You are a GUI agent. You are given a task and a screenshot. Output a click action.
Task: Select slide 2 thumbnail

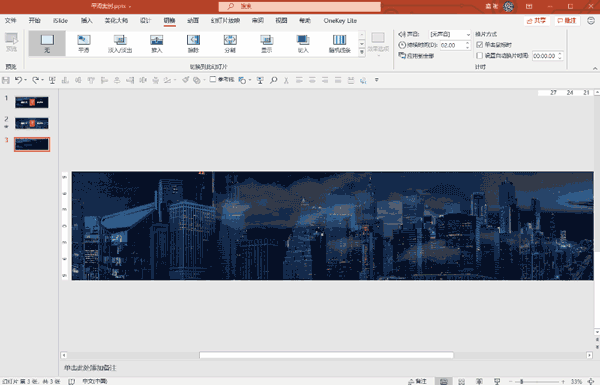click(x=32, y=123)
